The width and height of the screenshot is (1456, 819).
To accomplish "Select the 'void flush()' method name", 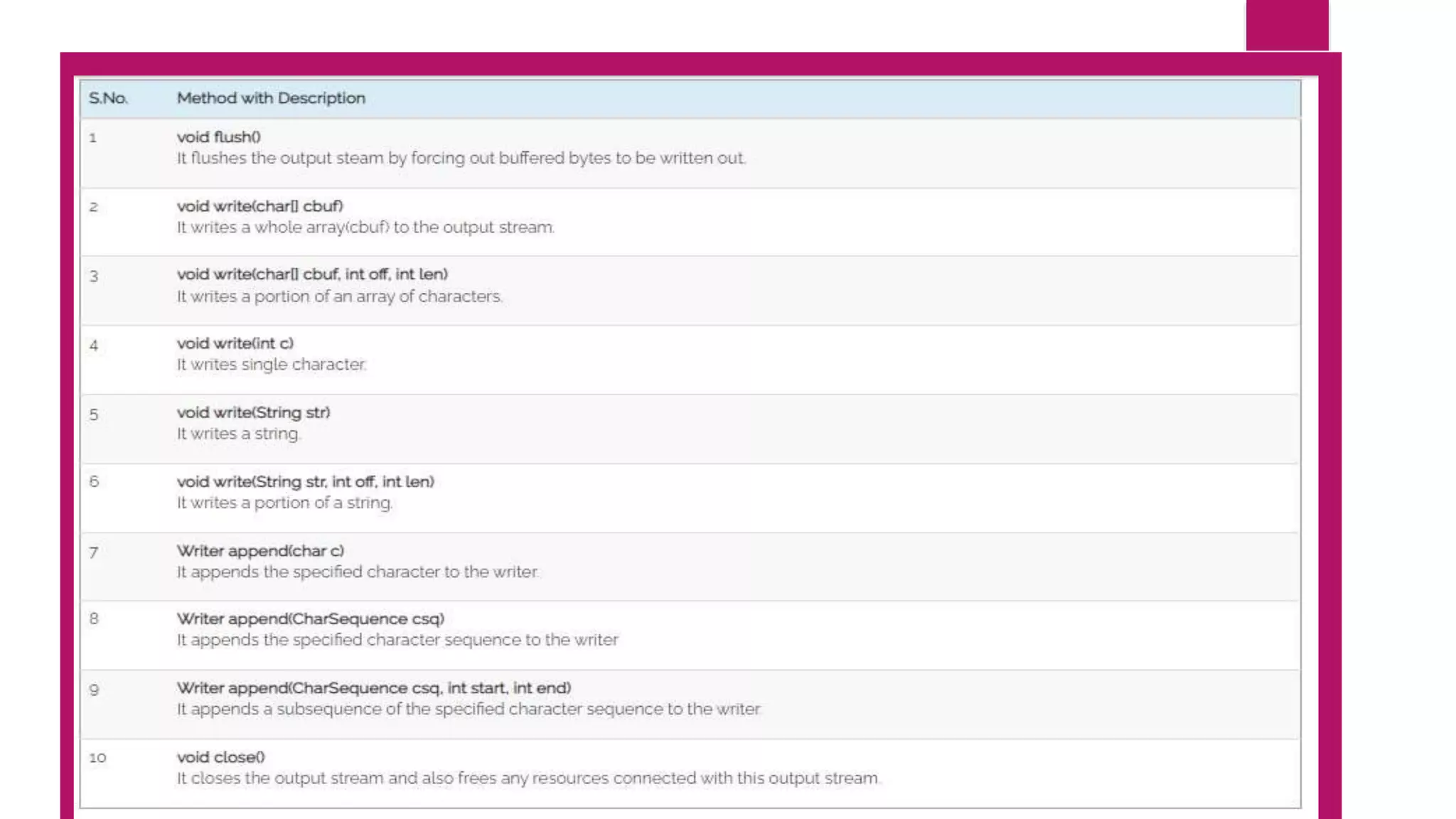I will 219,136.
